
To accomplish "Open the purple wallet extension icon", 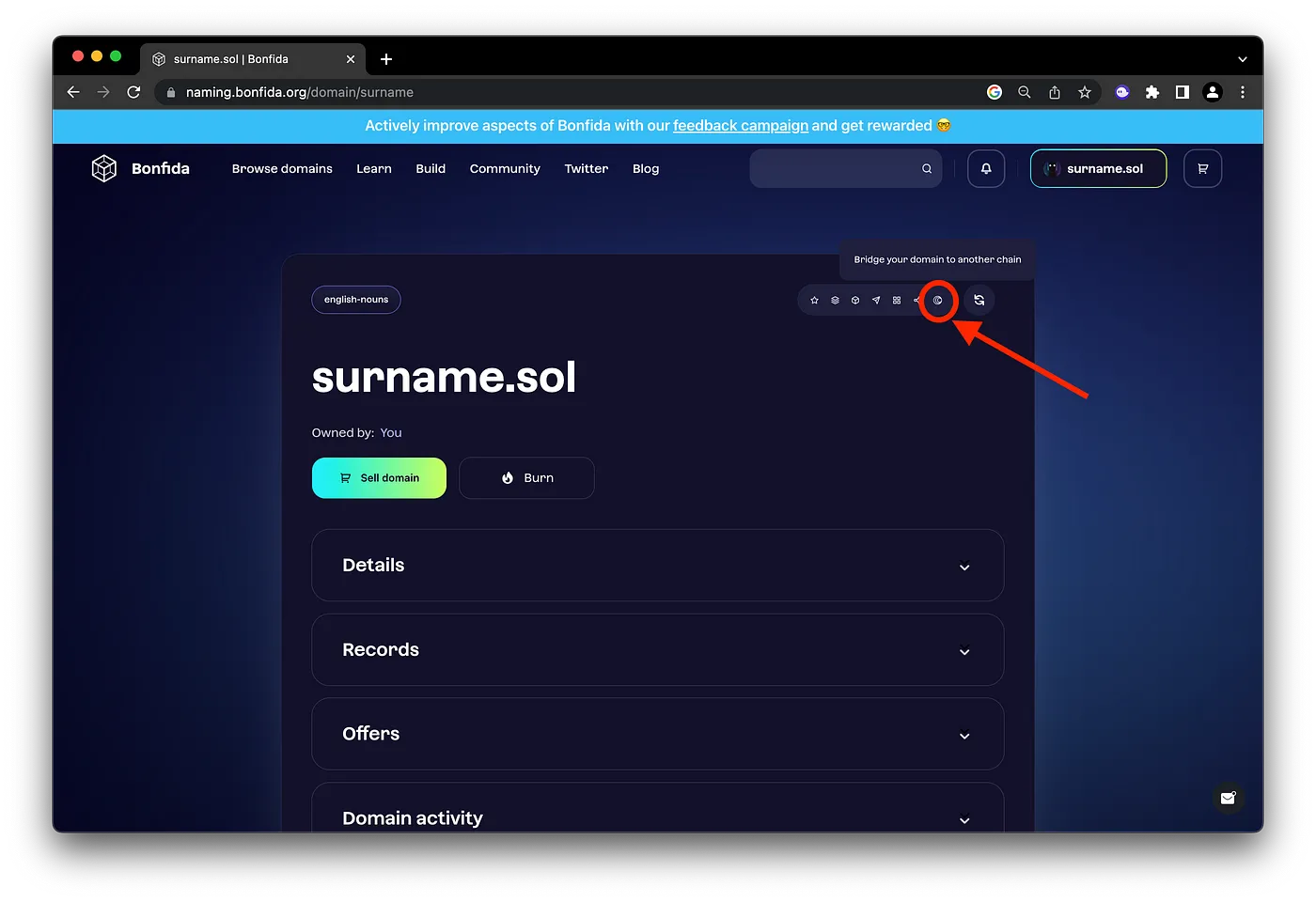I will tap(1122, 92).
